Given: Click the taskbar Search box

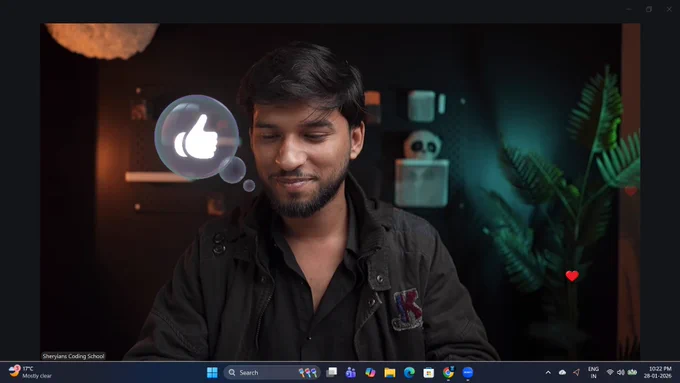Looking at the screenshot, I should [272, 373].
